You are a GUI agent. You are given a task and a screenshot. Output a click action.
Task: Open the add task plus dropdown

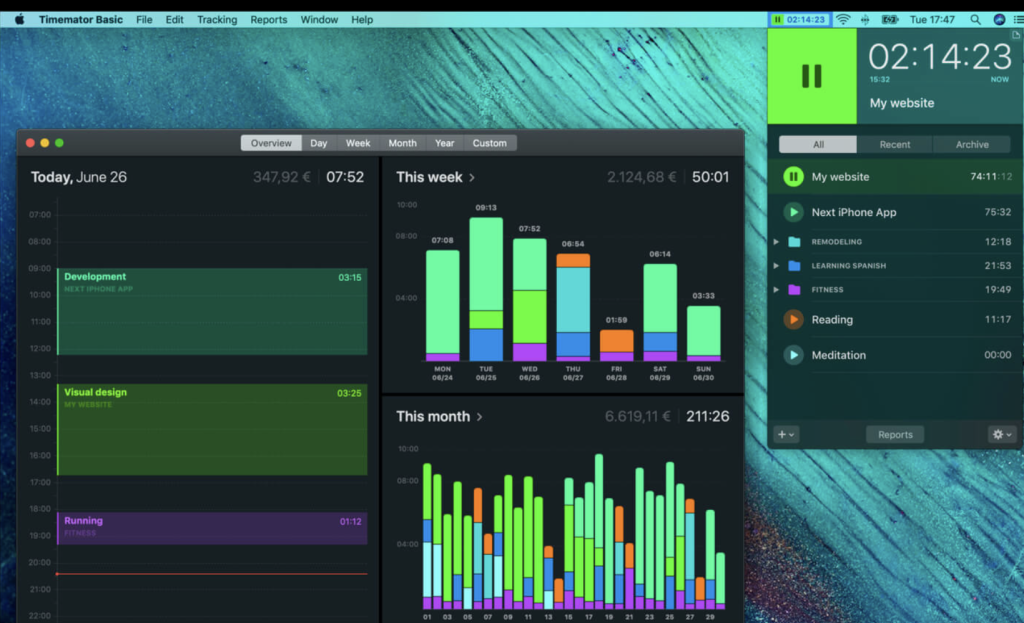tap(786, 434)
